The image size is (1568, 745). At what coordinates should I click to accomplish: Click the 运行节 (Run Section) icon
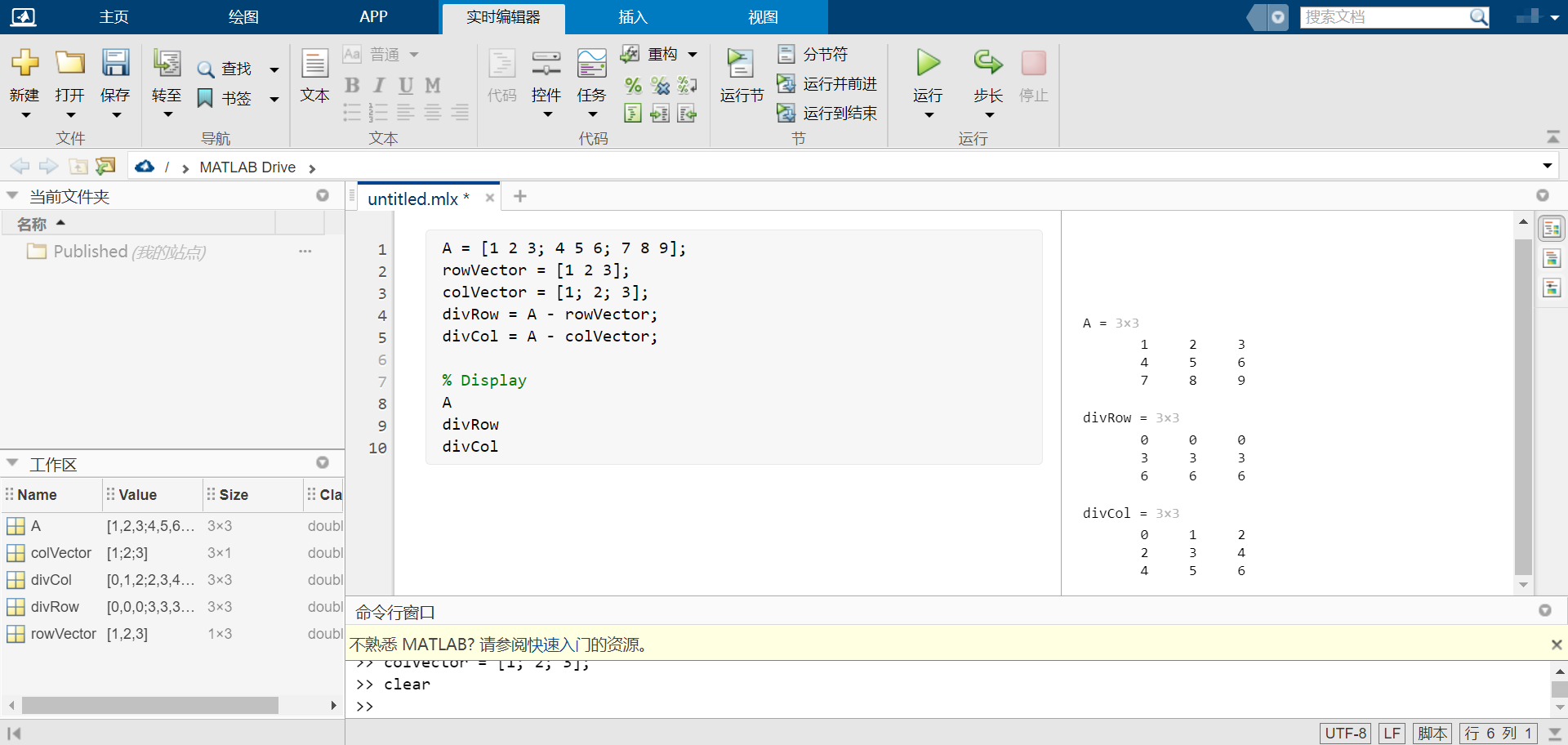coord(742,63)
